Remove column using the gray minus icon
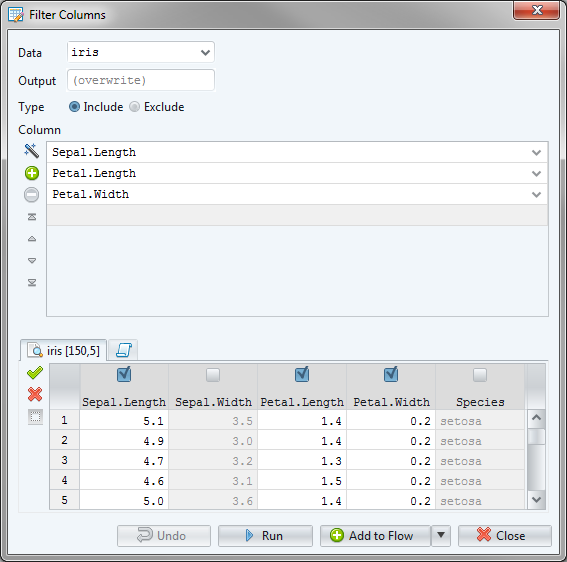The height and width of the screenshot is (562, 567). pyautogui.click(x=31, y=195)
